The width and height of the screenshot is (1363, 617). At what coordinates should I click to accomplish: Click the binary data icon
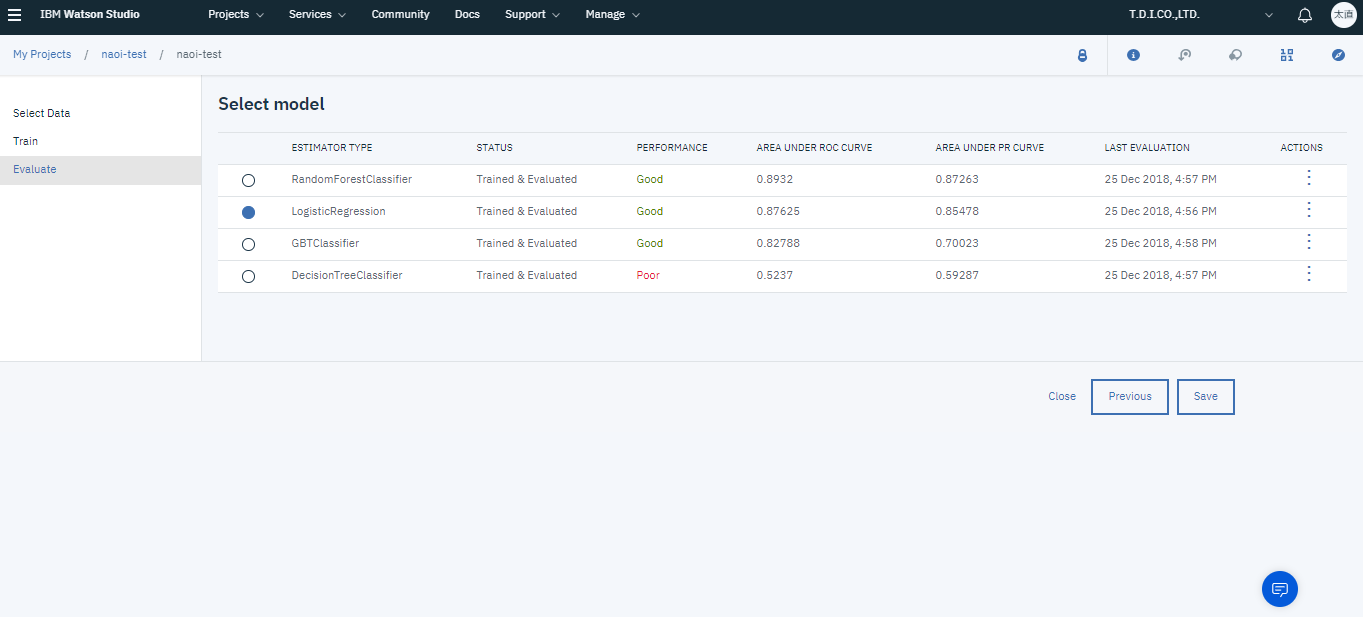1287,56
